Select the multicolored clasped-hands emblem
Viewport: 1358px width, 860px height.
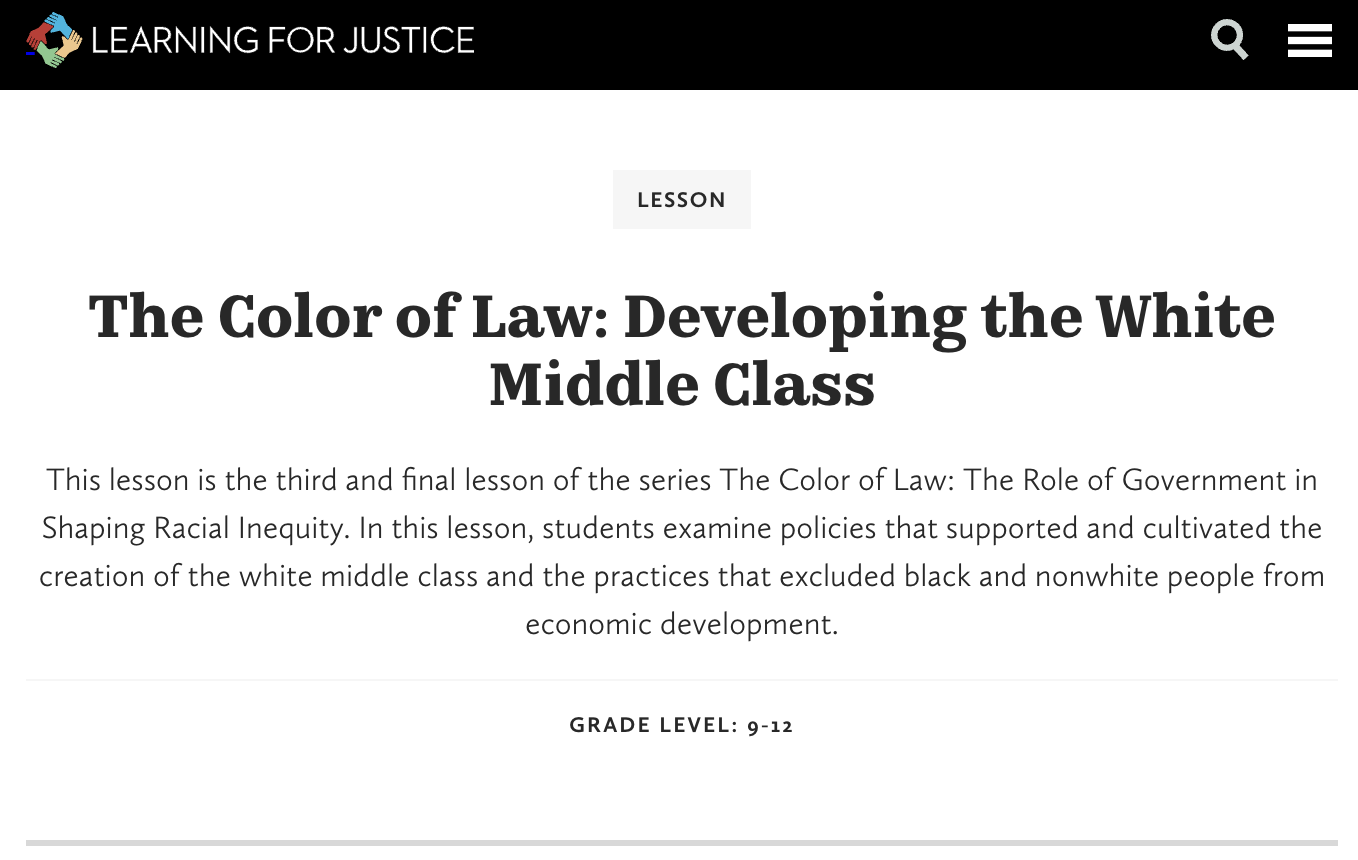tap(52, 40)
